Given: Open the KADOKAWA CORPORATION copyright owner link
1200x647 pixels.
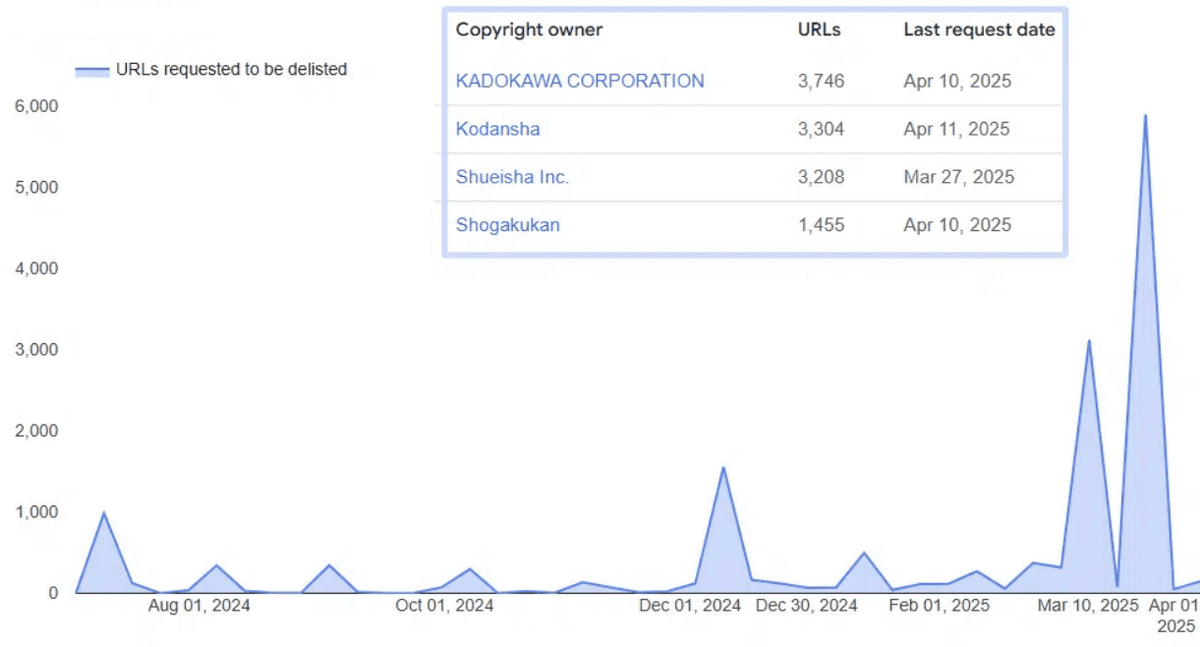Looking at the screenshot, I should tap(579, 81).
